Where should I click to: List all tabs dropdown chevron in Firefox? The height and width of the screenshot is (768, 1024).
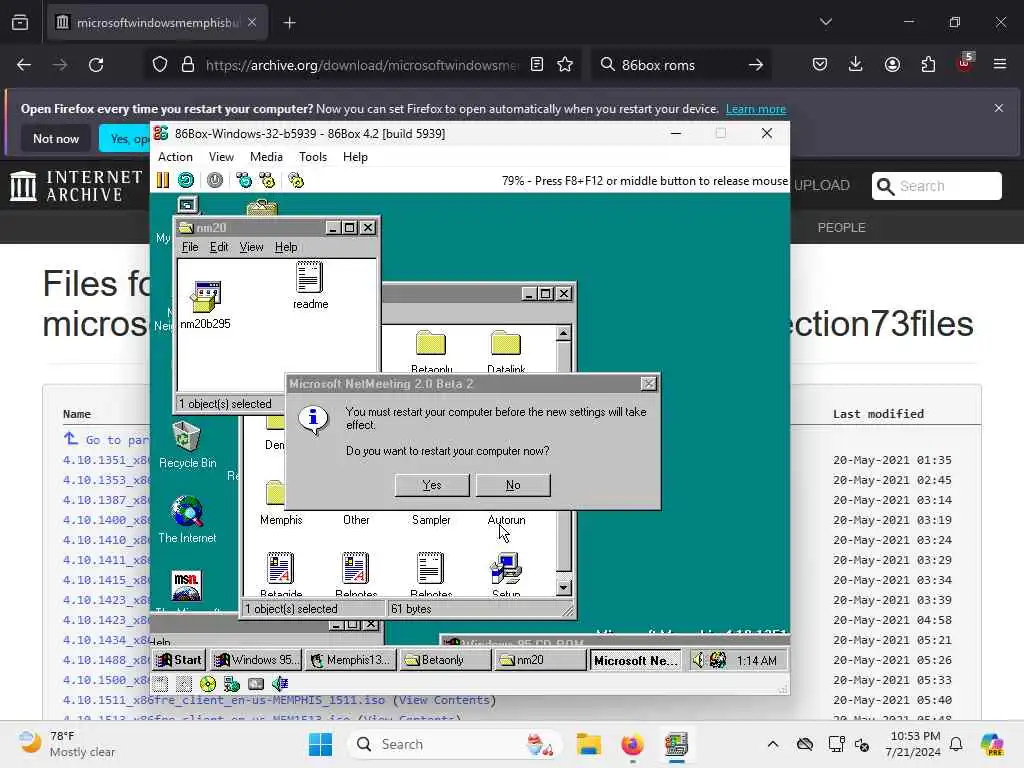[826, 22]
